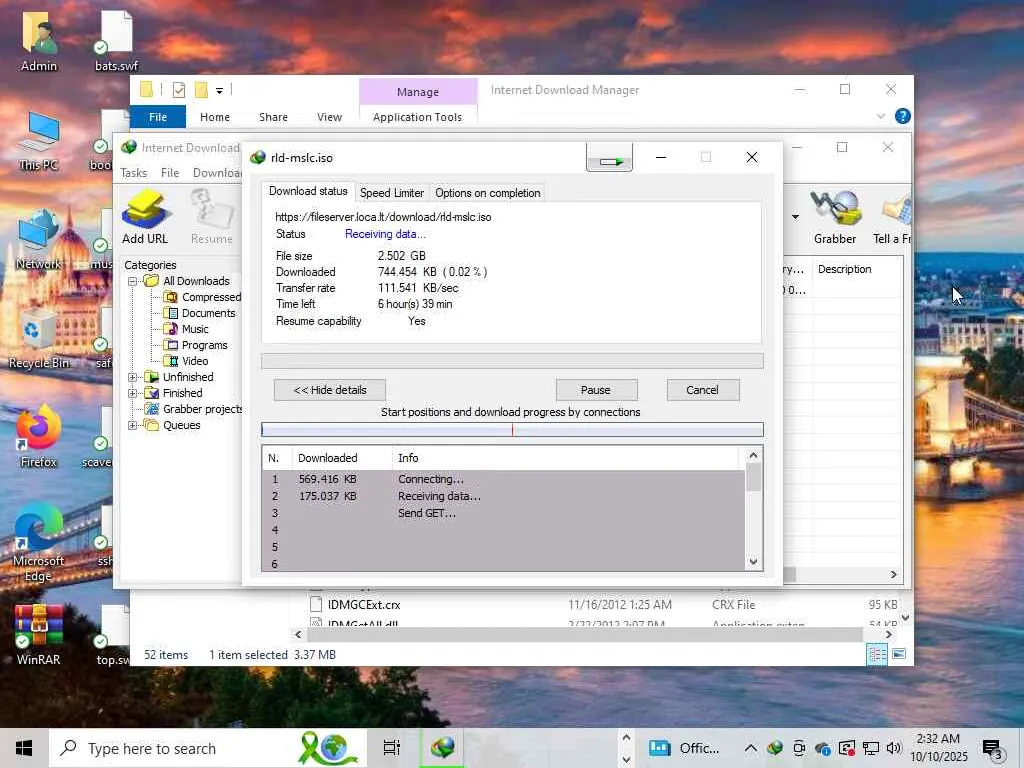This screenshot has height=768, width=1024.
Task: Click the overall download progress bar
Action: 512,361
